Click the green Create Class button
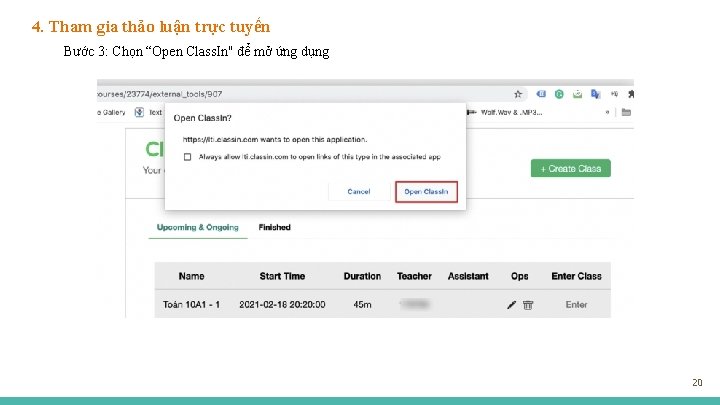The image size is (720, 405). coord(570,169)
